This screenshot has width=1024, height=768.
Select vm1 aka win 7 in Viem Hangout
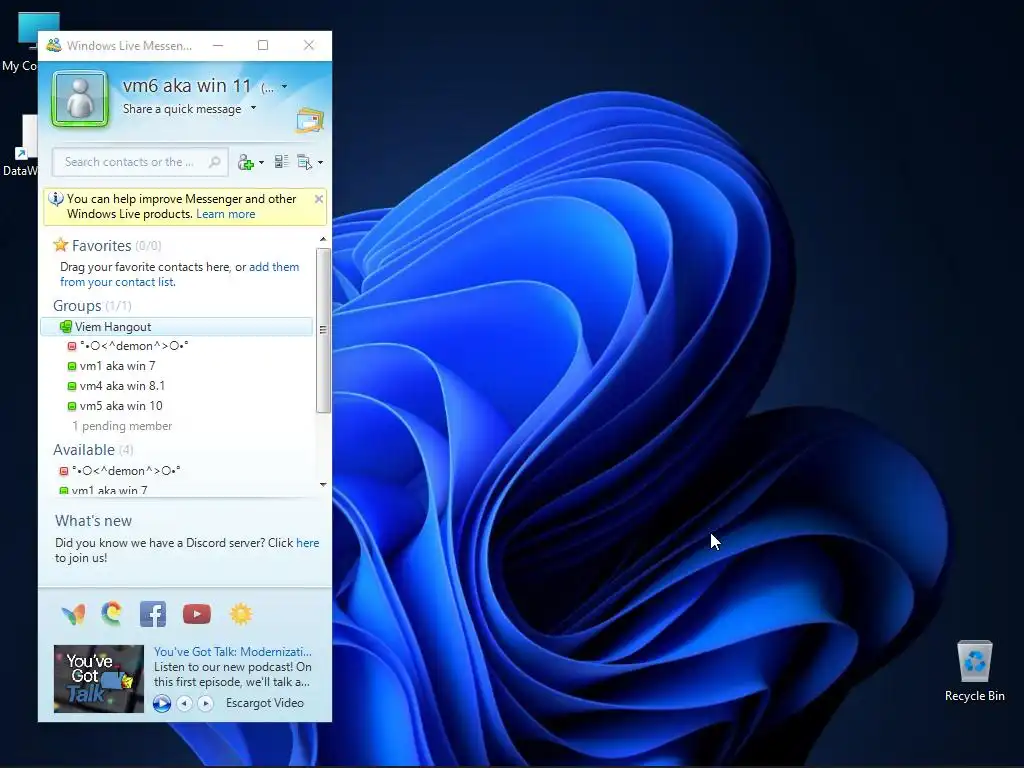[118, 366]
